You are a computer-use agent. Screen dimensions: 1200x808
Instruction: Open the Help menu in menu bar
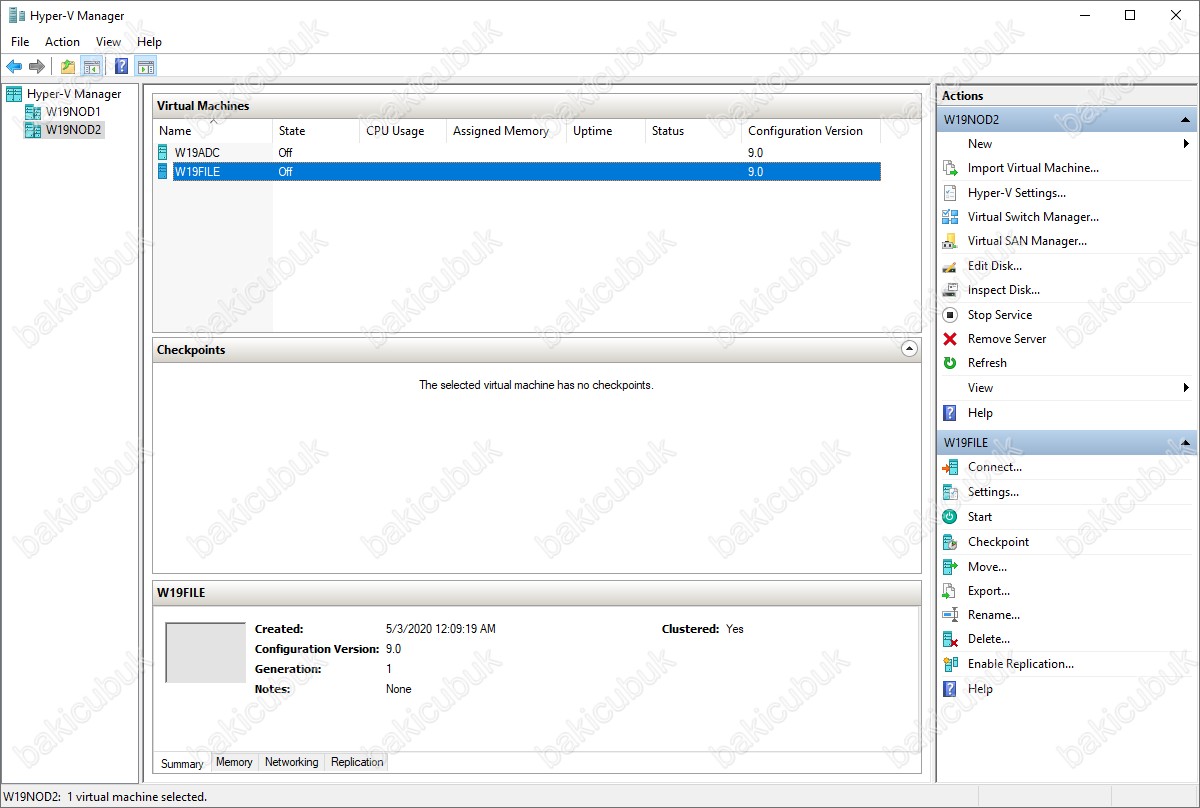[149, 42]
